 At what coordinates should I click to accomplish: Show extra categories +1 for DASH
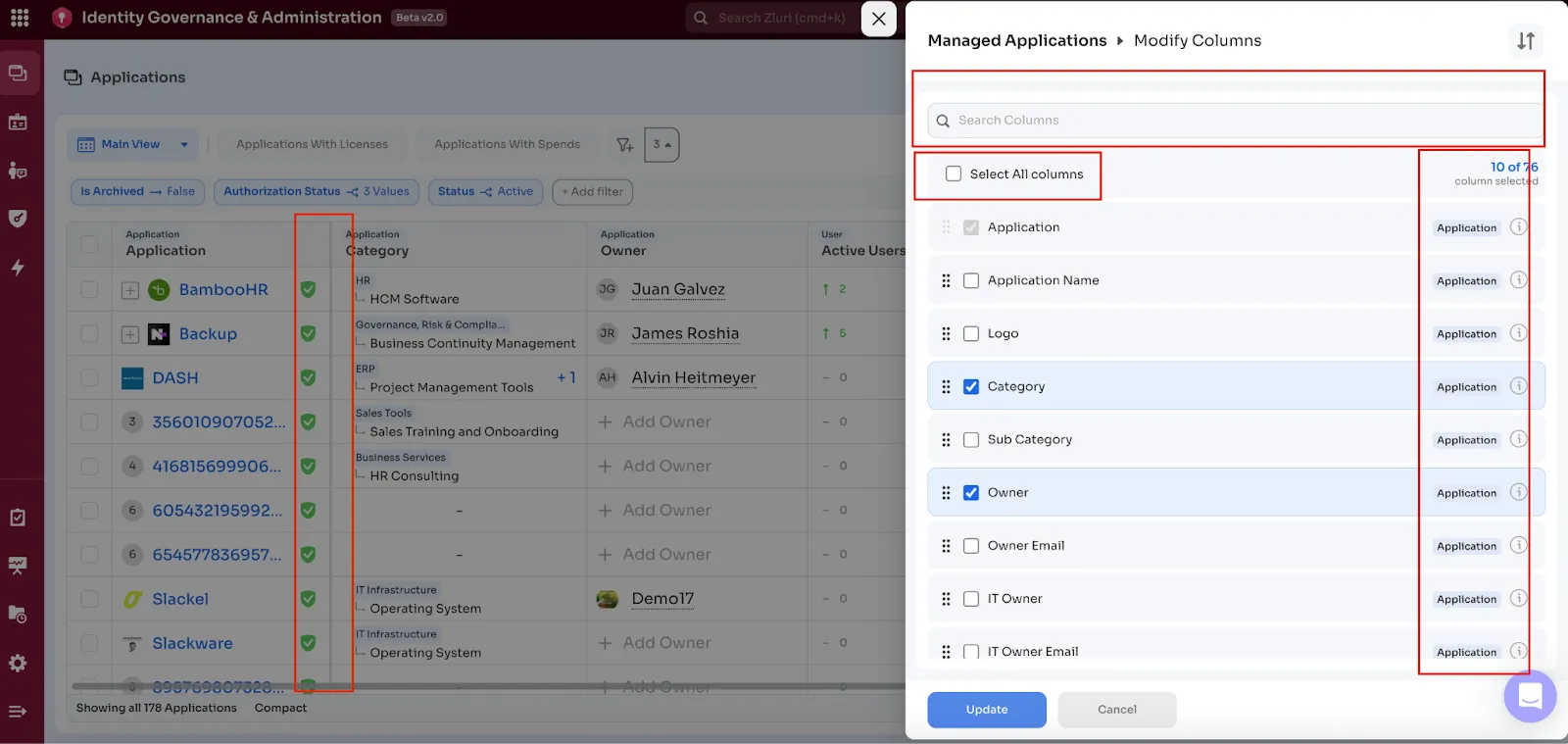(x=566, y=377)
